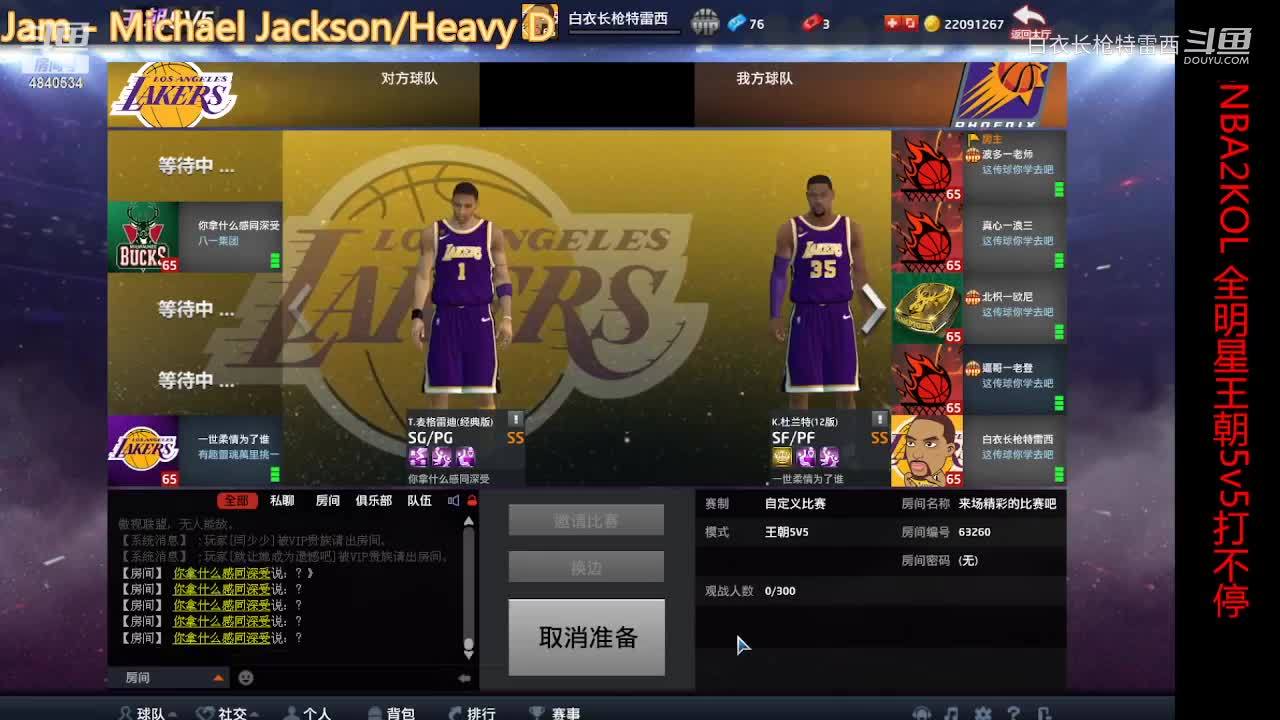Click gold emblem avatar of 北枳一欧尼
Image resolution: width=1280 pixels, height=720 pixels.
tap(927, 308)
